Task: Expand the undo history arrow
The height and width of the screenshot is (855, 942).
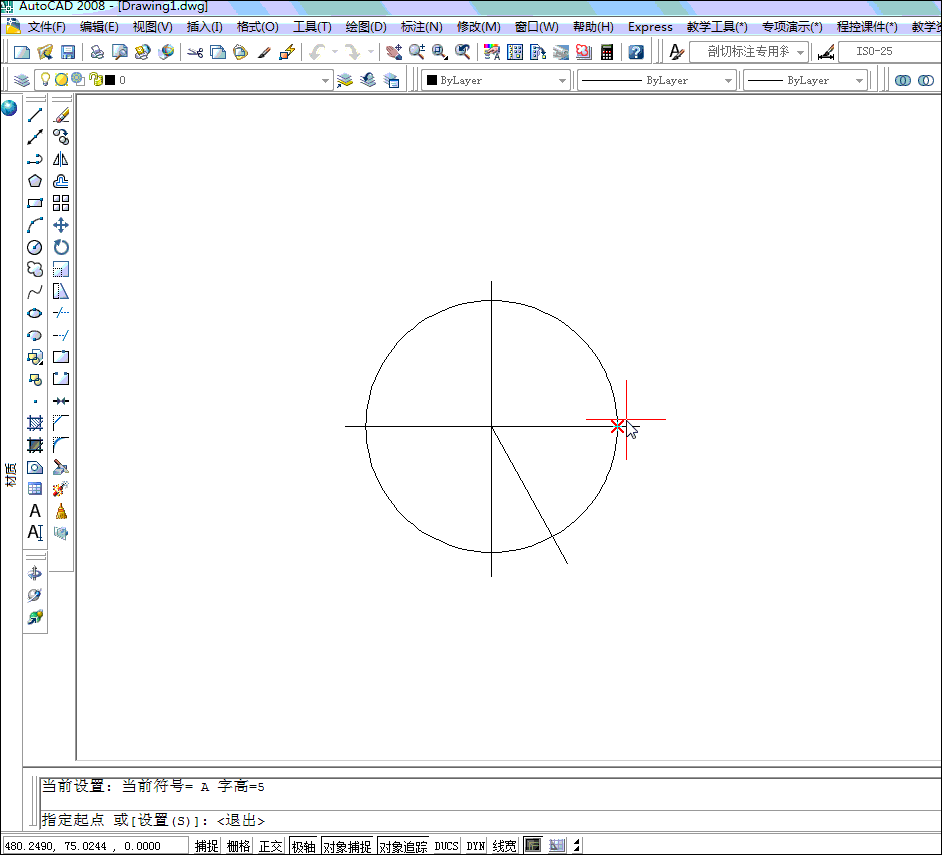Action: (335, 52)
